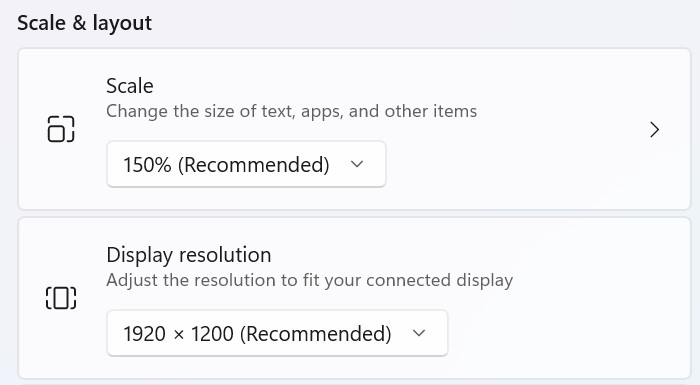Click the (Recommended) label in the resolution box
This screenshot has width=700, height=385.
tap(316, 334)
